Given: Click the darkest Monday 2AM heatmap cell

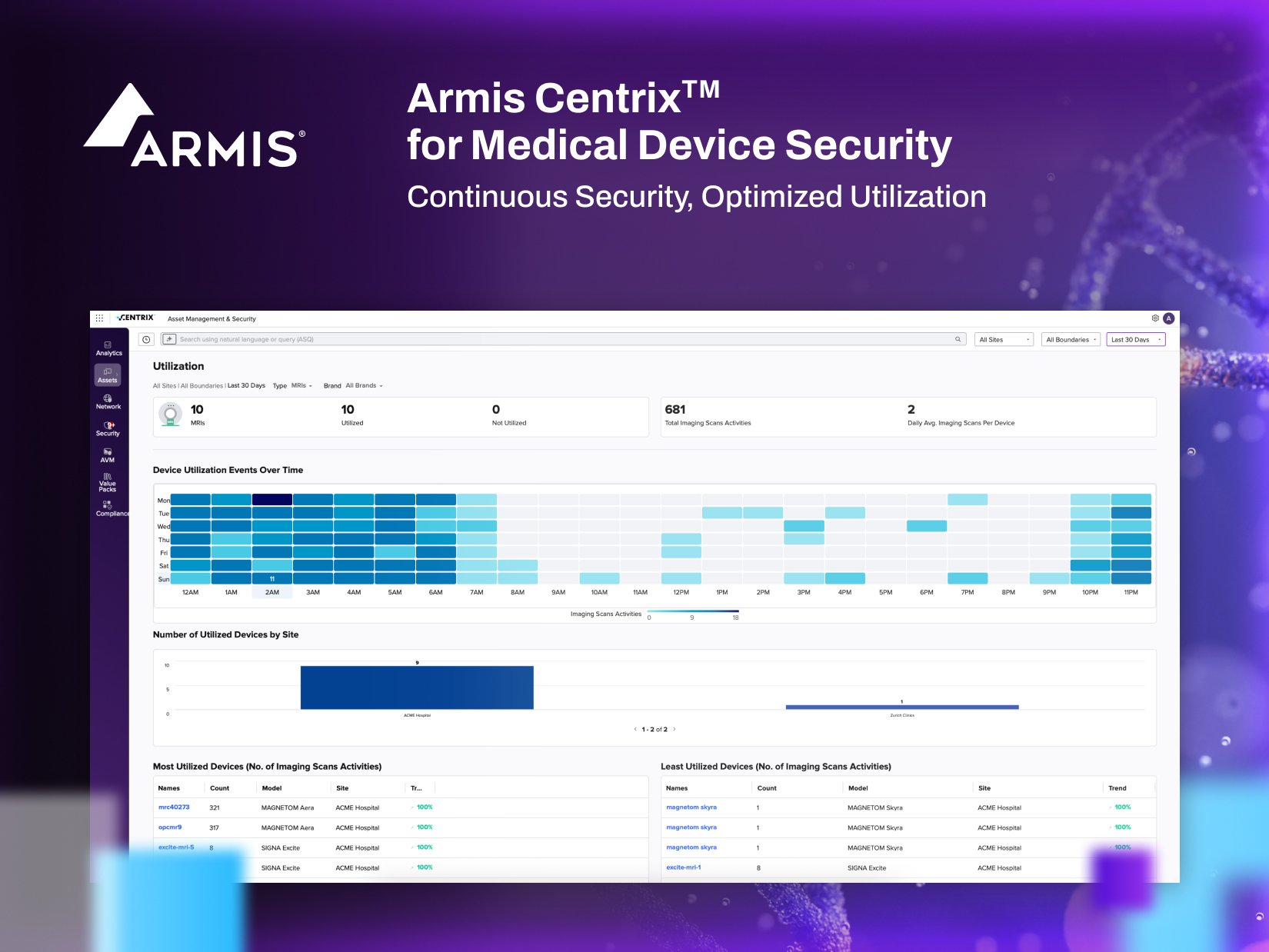Looking at the screenshot, I should [272, 500].
